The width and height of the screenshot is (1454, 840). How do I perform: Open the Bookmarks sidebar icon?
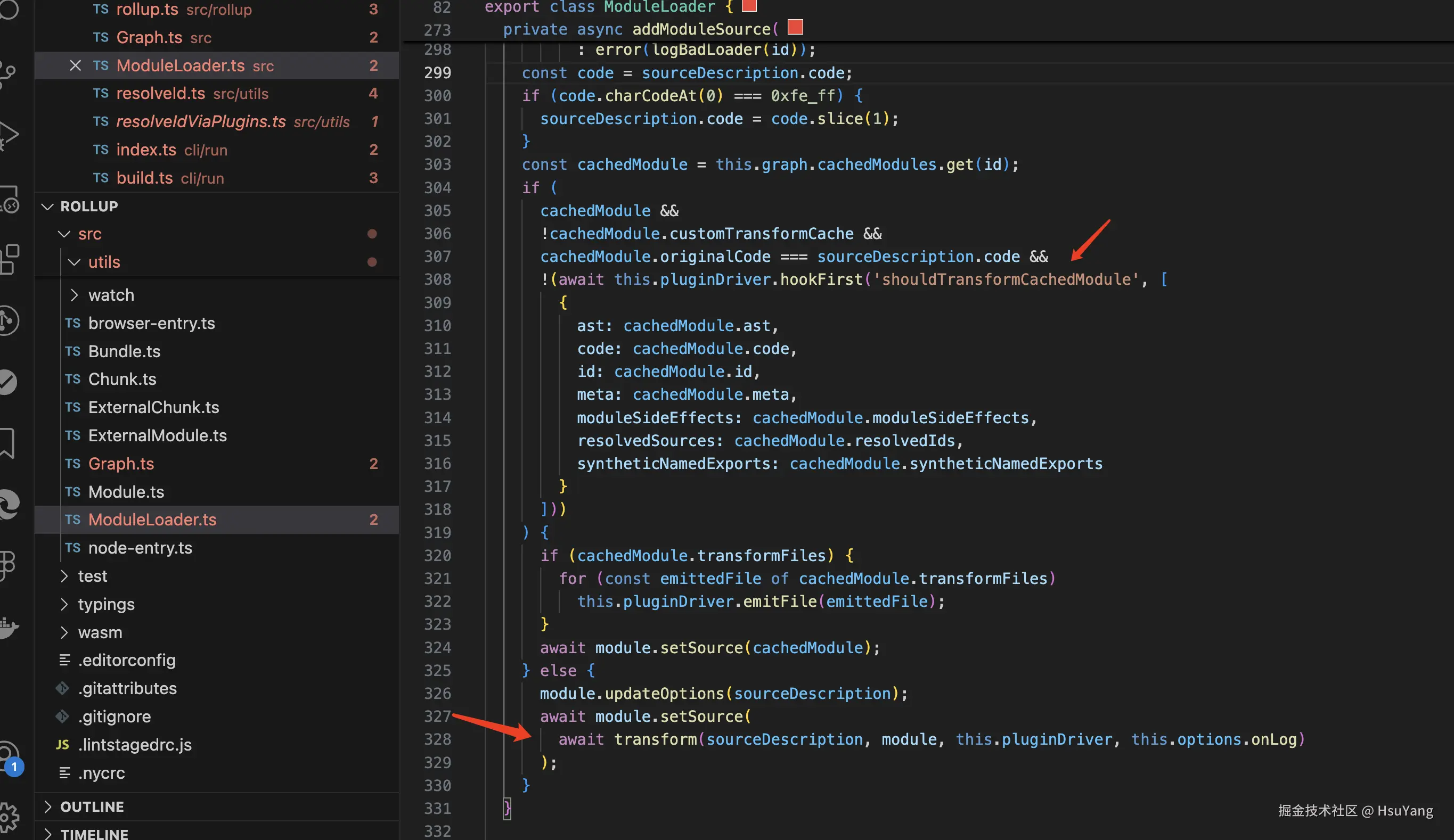[7, 443]
